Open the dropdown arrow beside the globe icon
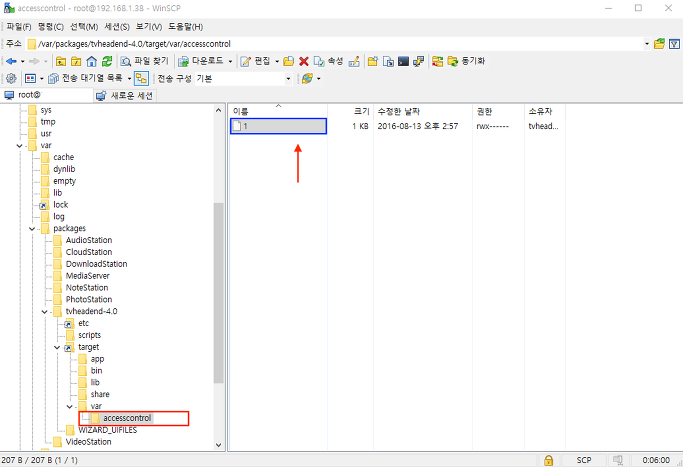683x467 pixels. click(319, 79)
